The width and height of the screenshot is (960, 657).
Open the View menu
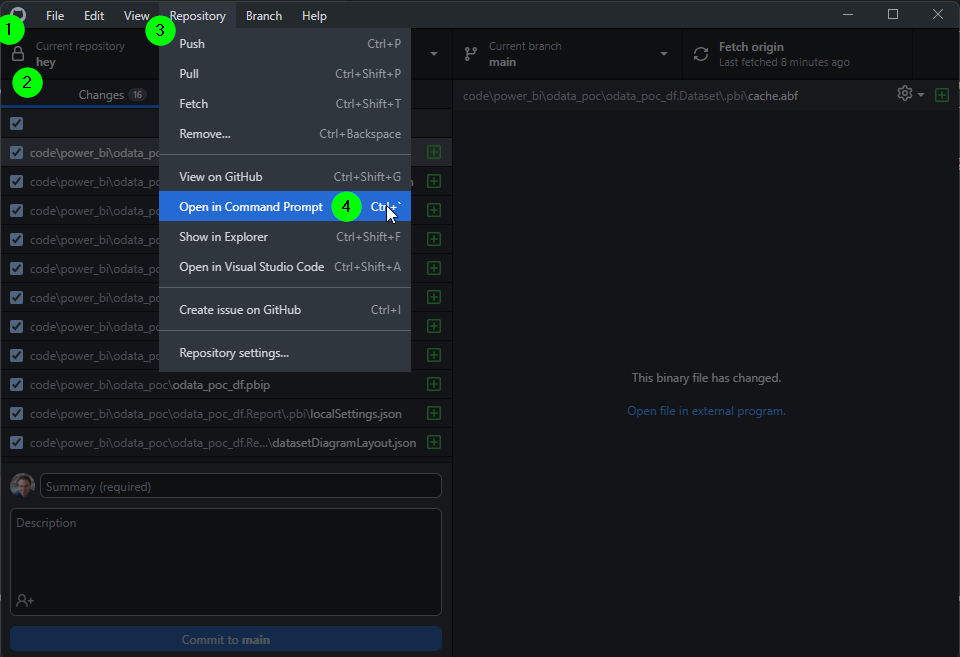coord(136,16)
